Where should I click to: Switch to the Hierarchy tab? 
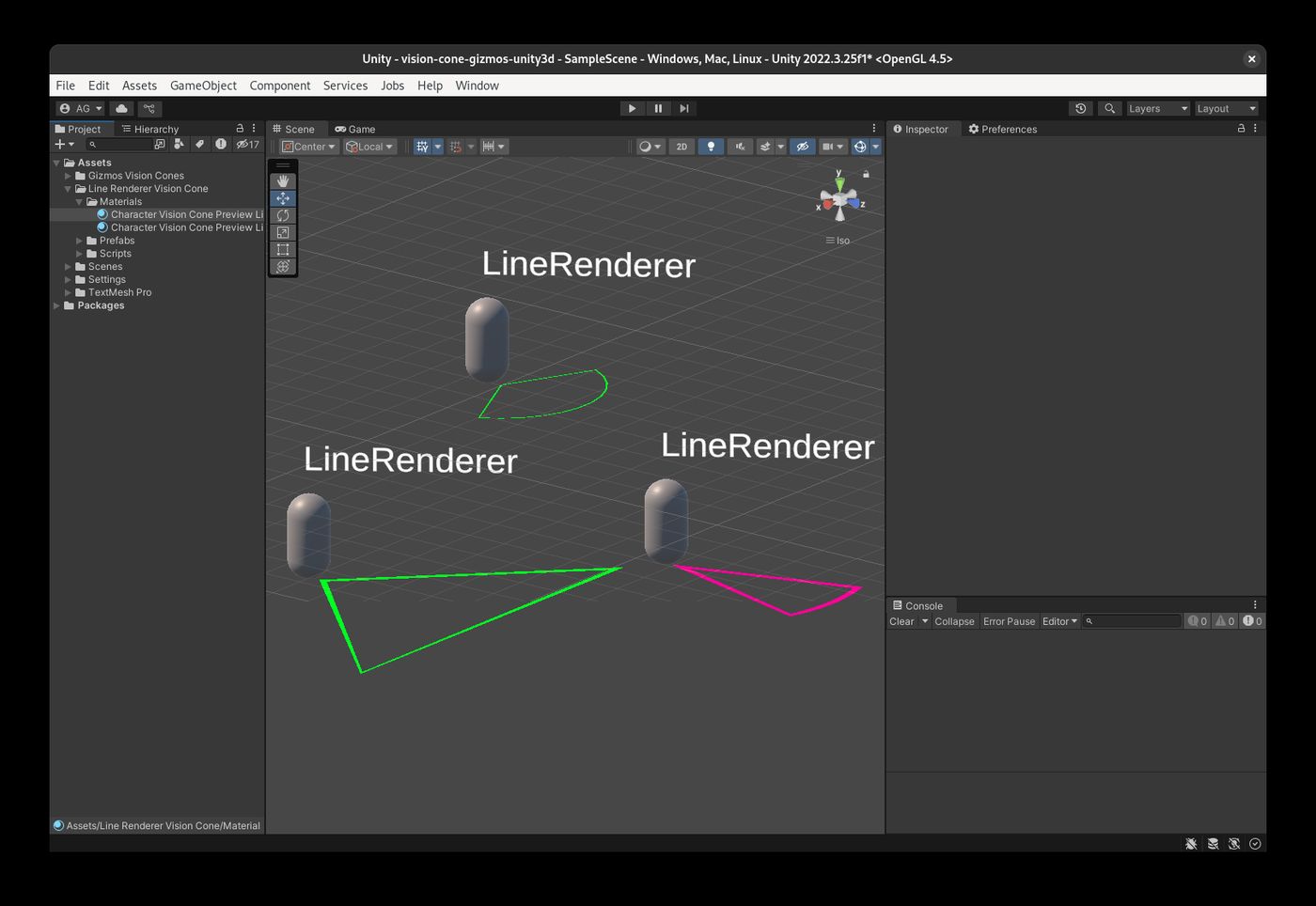150,129
